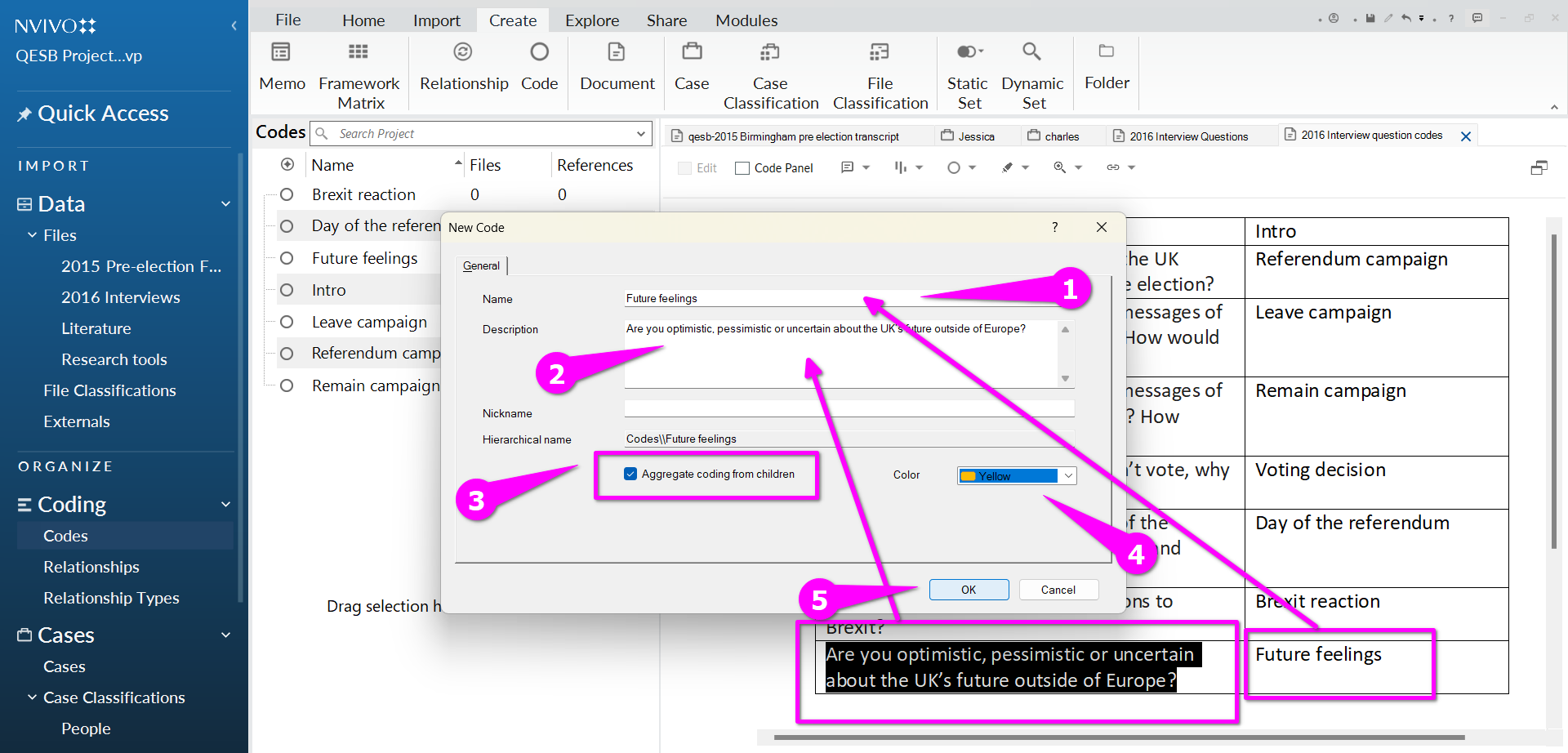Create a Static Set

pyautogui.click(x=968, y=53)
